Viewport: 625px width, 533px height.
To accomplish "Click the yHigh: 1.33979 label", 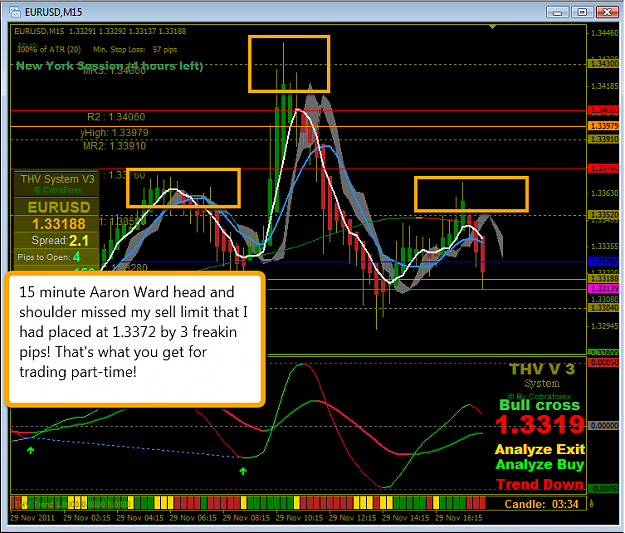I will pyautogui.click(x=114, y=132).
